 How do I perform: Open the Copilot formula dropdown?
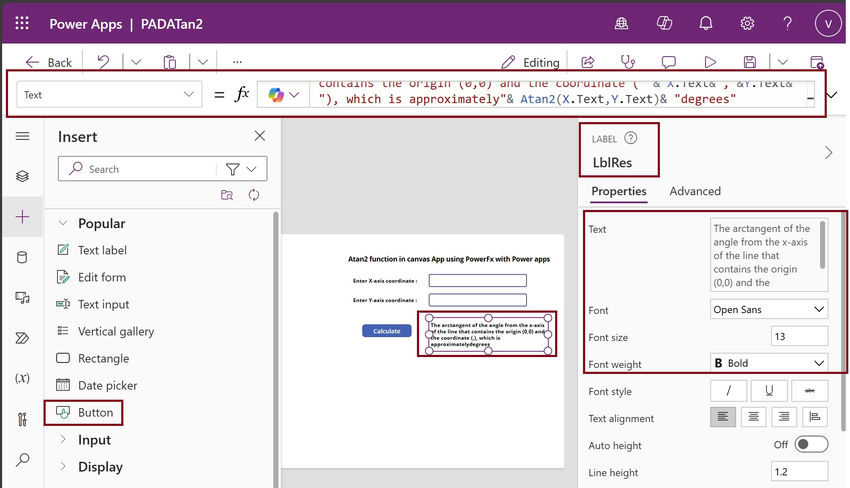coord(284,95)
